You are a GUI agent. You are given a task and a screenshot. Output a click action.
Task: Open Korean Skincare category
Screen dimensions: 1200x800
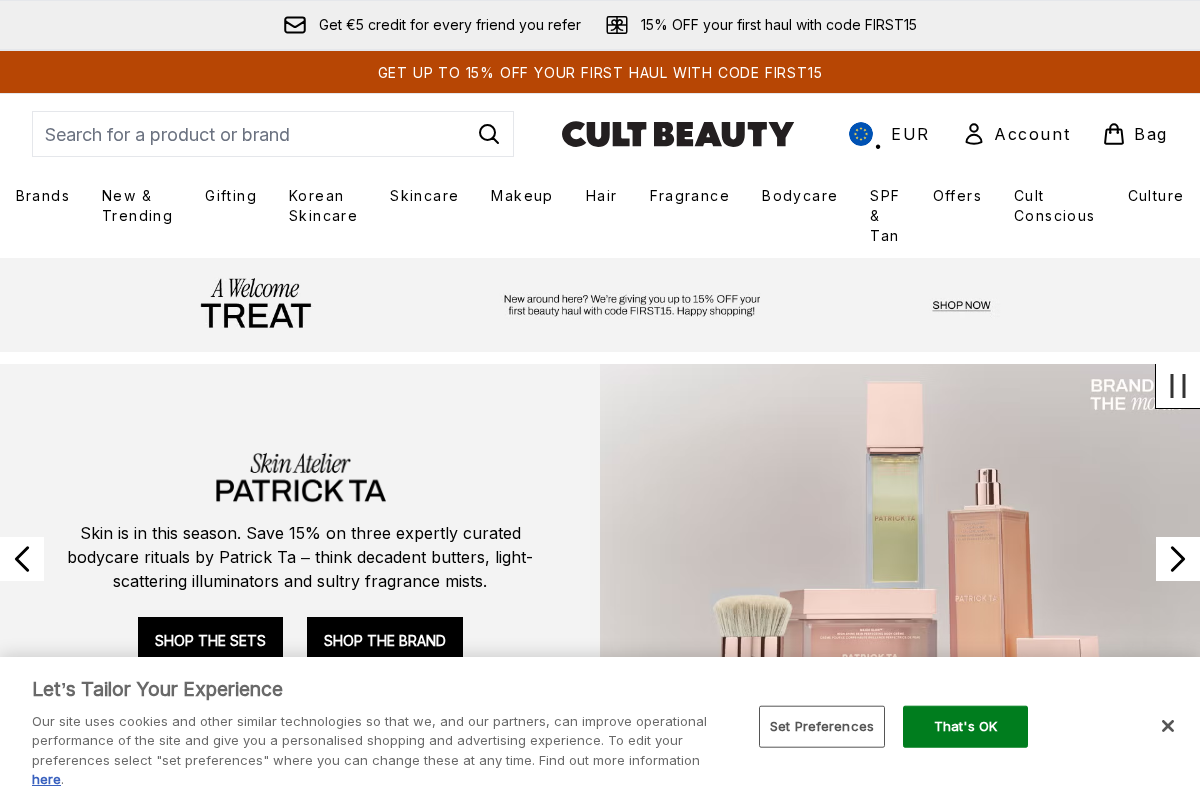322,206
